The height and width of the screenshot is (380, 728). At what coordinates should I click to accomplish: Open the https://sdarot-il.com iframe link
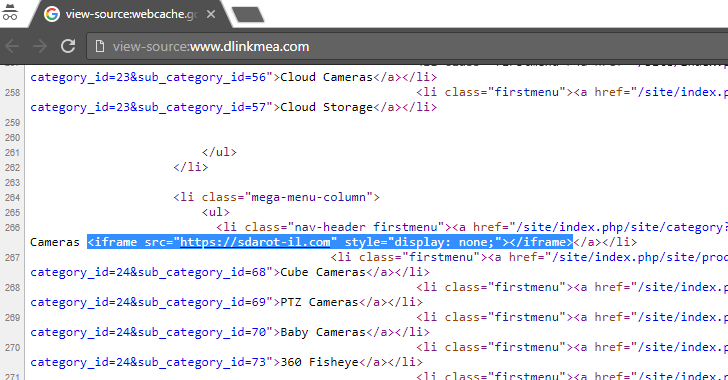255,242
